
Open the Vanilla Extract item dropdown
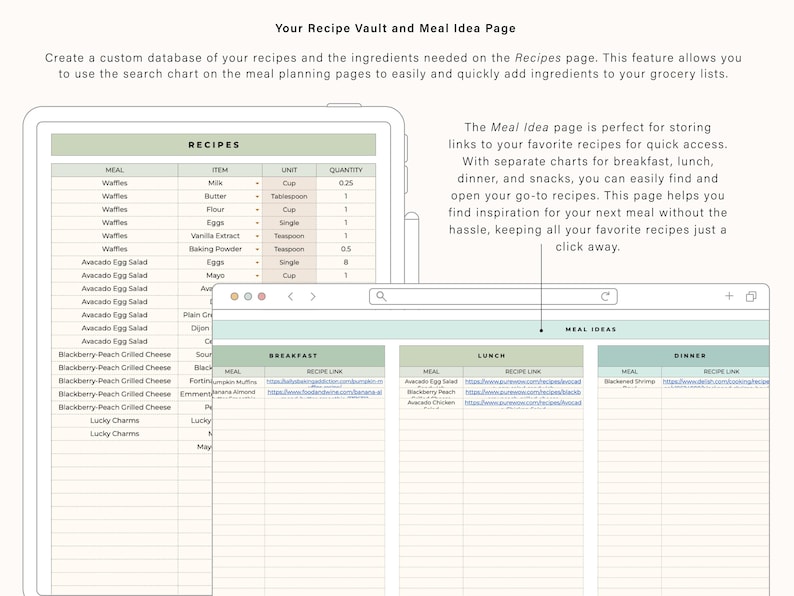pos(257,236)
